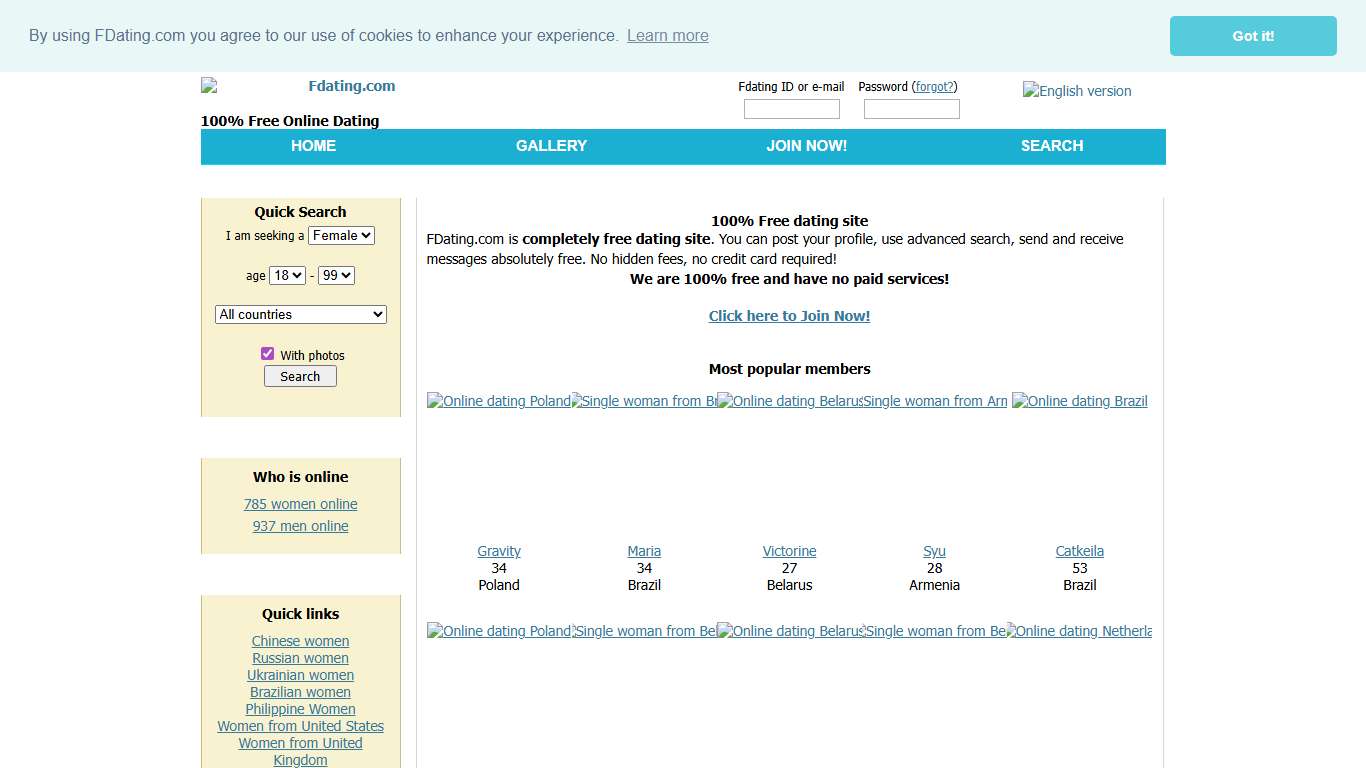Open the minimum age dropdown
This screenshot has width=1366, height=768.
click(287, 276)
